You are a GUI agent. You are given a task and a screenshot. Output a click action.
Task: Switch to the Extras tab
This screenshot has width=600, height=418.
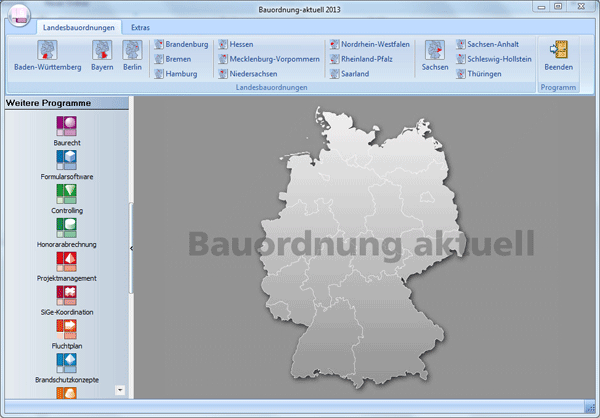(x=140, y=28)
